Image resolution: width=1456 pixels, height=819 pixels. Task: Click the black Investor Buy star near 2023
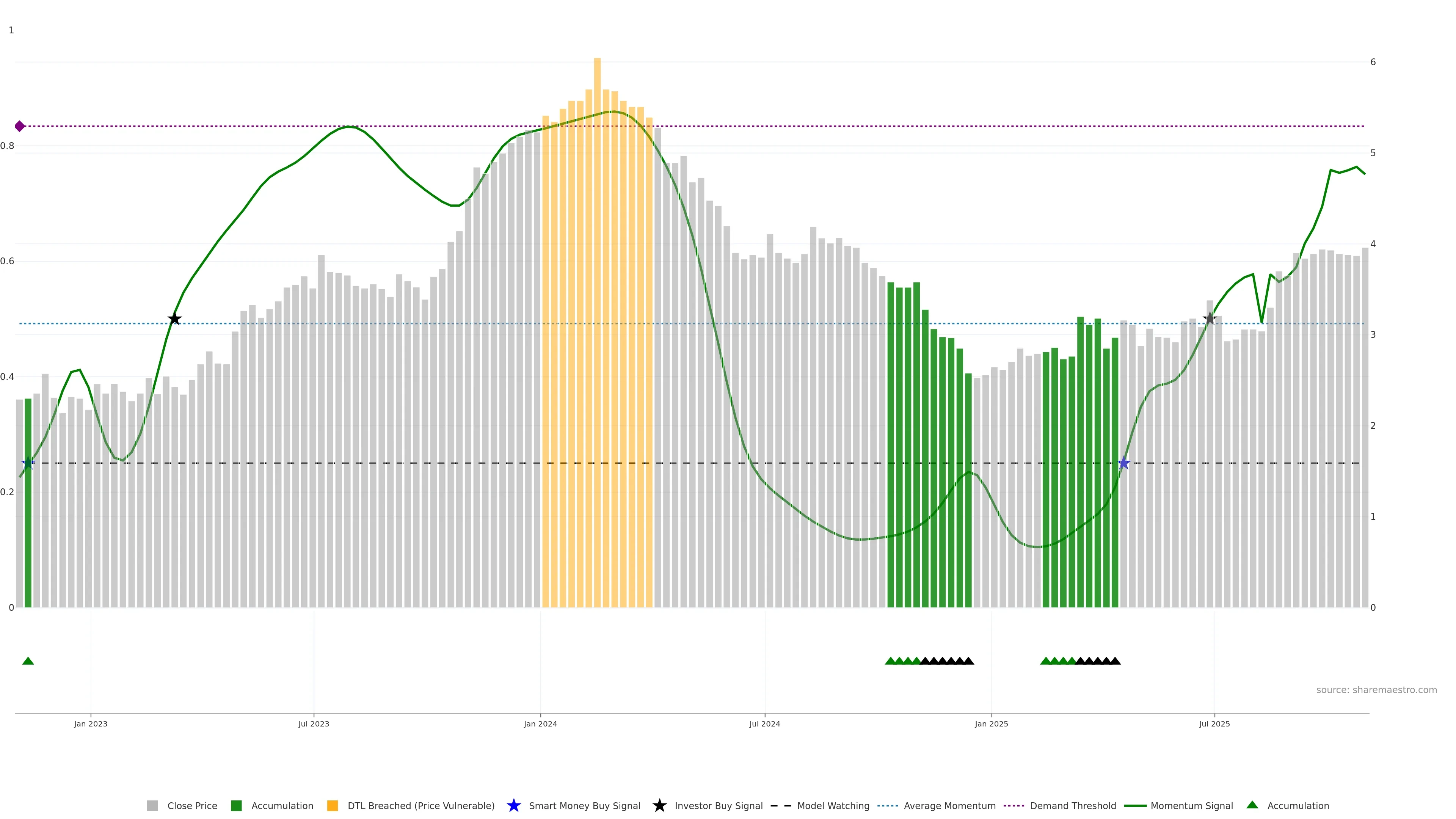[x=175, y=319]
